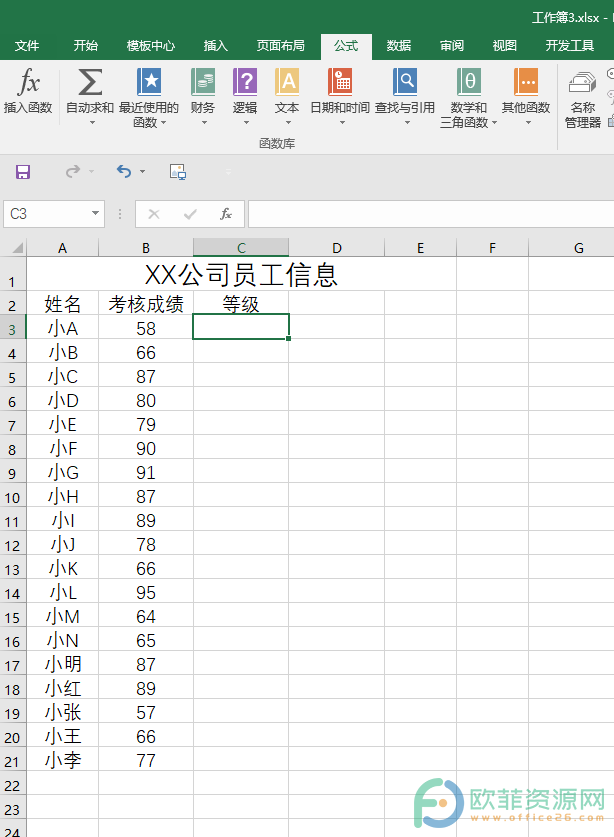Switch to the Page Layout (页面布局) tab
Viewport: 614px width, 837px height.
click(x=280, y=46)
